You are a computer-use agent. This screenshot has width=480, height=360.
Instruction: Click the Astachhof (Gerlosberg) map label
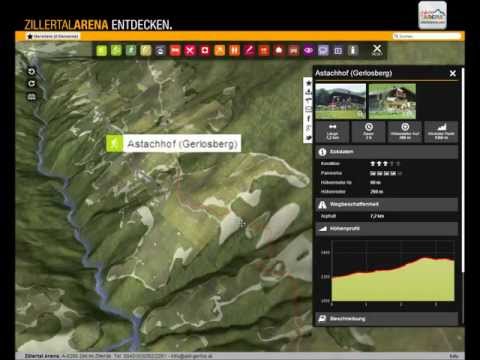click(x=182, y=144)
